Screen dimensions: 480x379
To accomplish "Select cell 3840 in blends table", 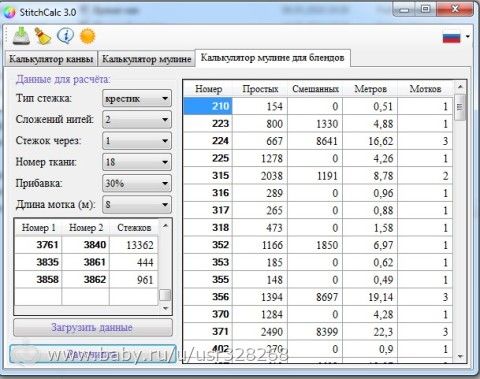I will point(86,245).
